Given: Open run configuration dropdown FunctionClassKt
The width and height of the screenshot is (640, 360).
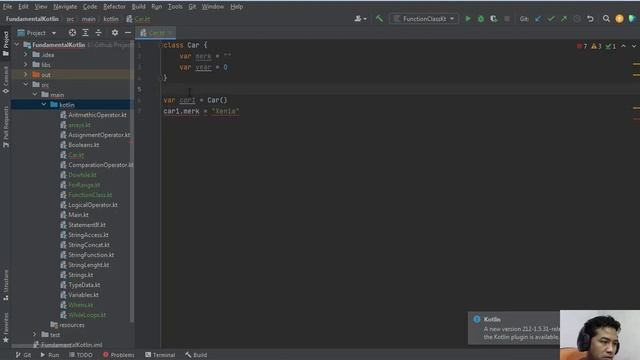Looking at the screenshot, I should click(x=424, y=19).
